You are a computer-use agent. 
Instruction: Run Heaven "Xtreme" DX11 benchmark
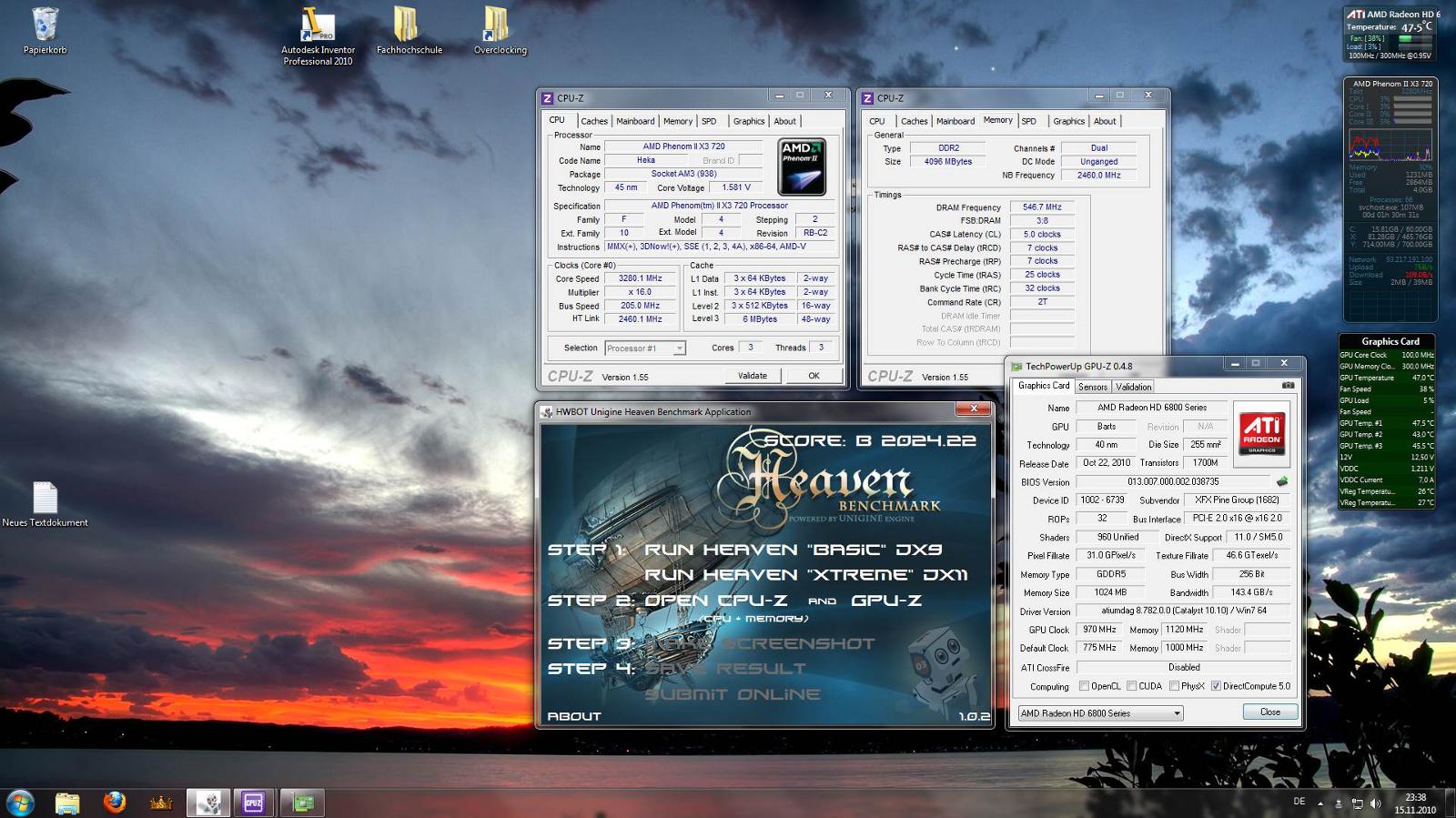806,575
